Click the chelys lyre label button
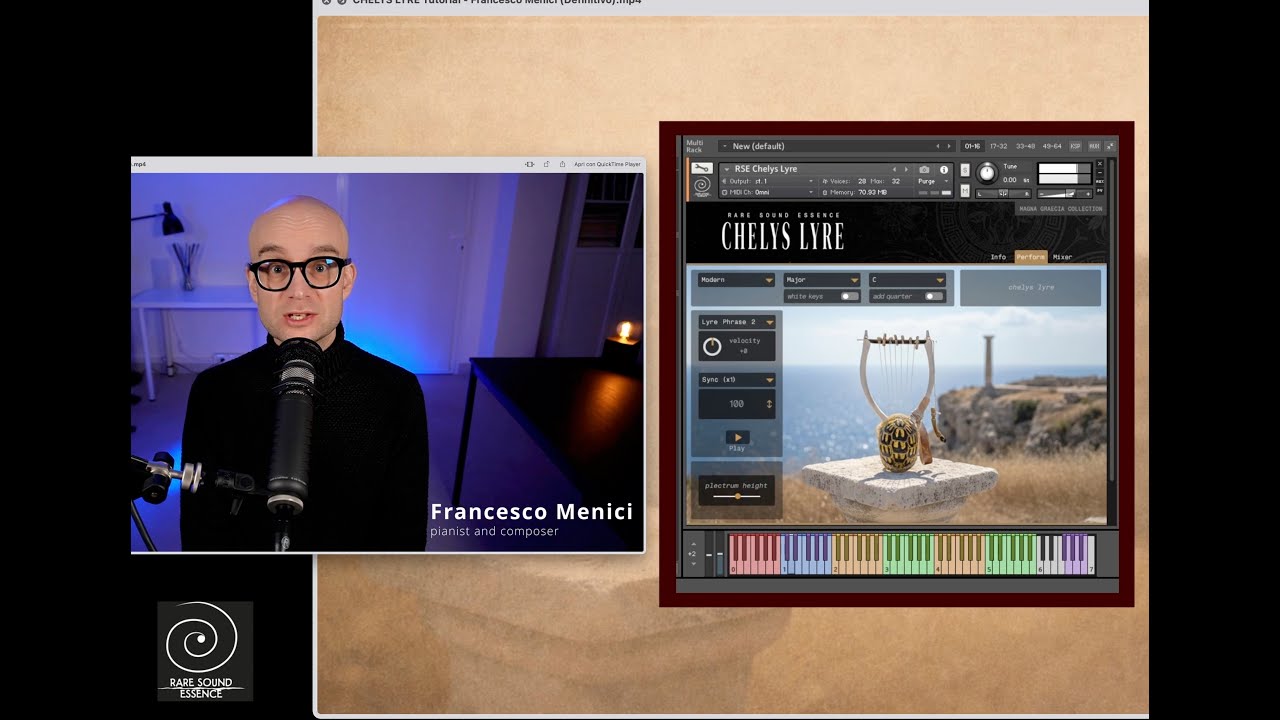Viewport: 1280px width, 720px height. click(x=1030, y=288)
